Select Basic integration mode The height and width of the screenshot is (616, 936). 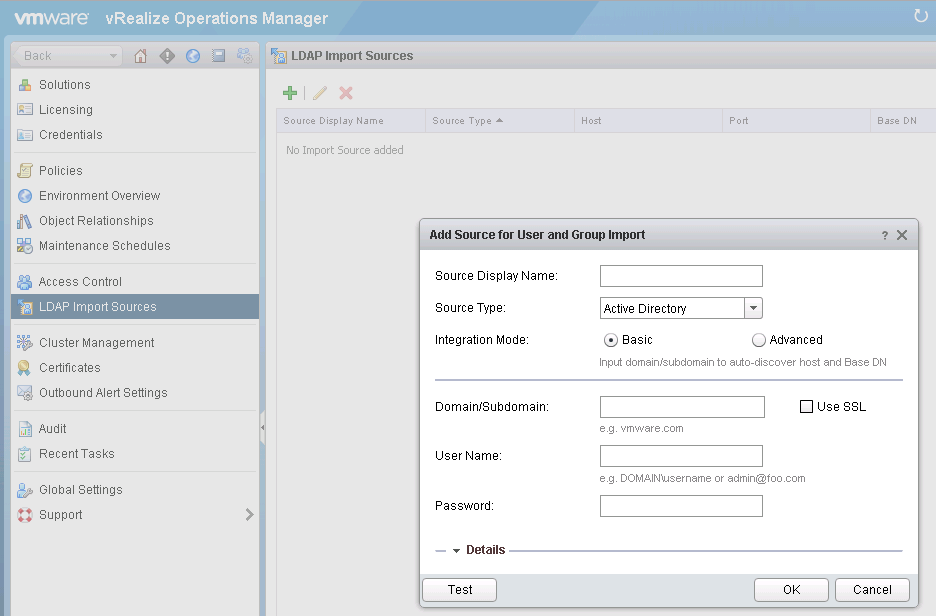point(610,340)
